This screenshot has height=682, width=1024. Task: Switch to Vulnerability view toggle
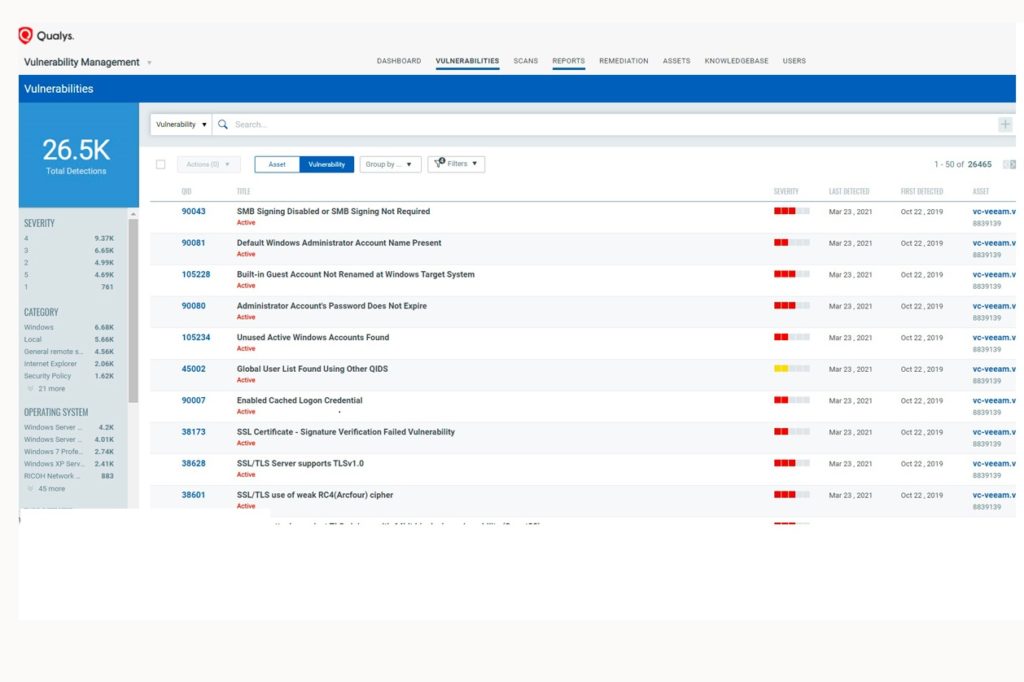[327, 165]
